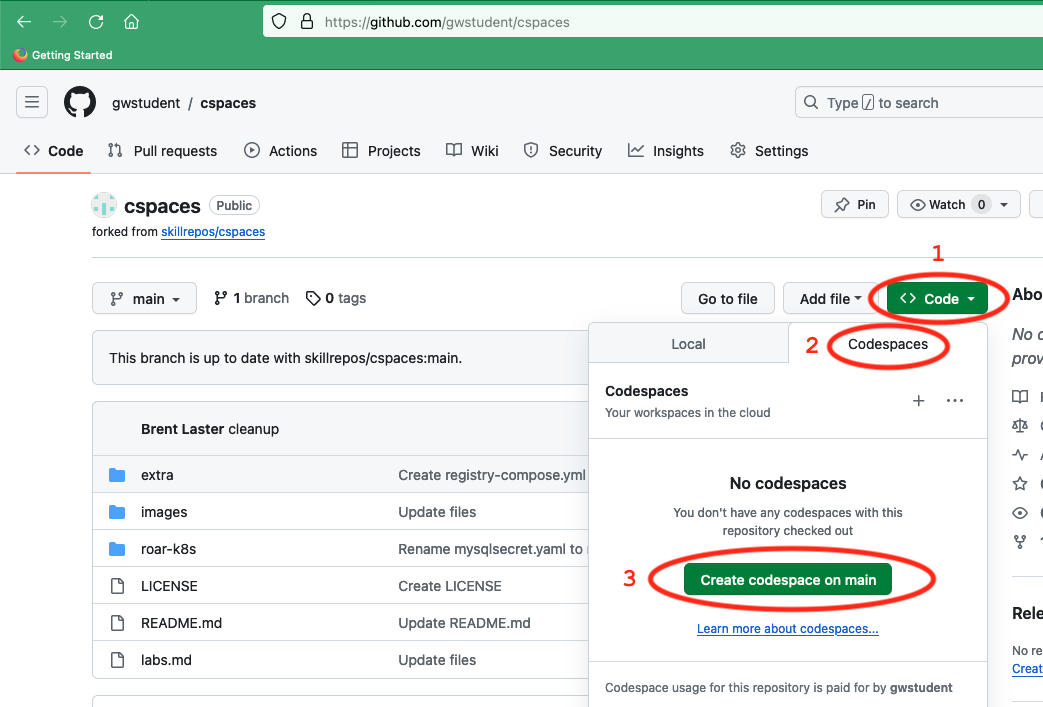
Task: Open the Pull requests tab
Action: 162,151
